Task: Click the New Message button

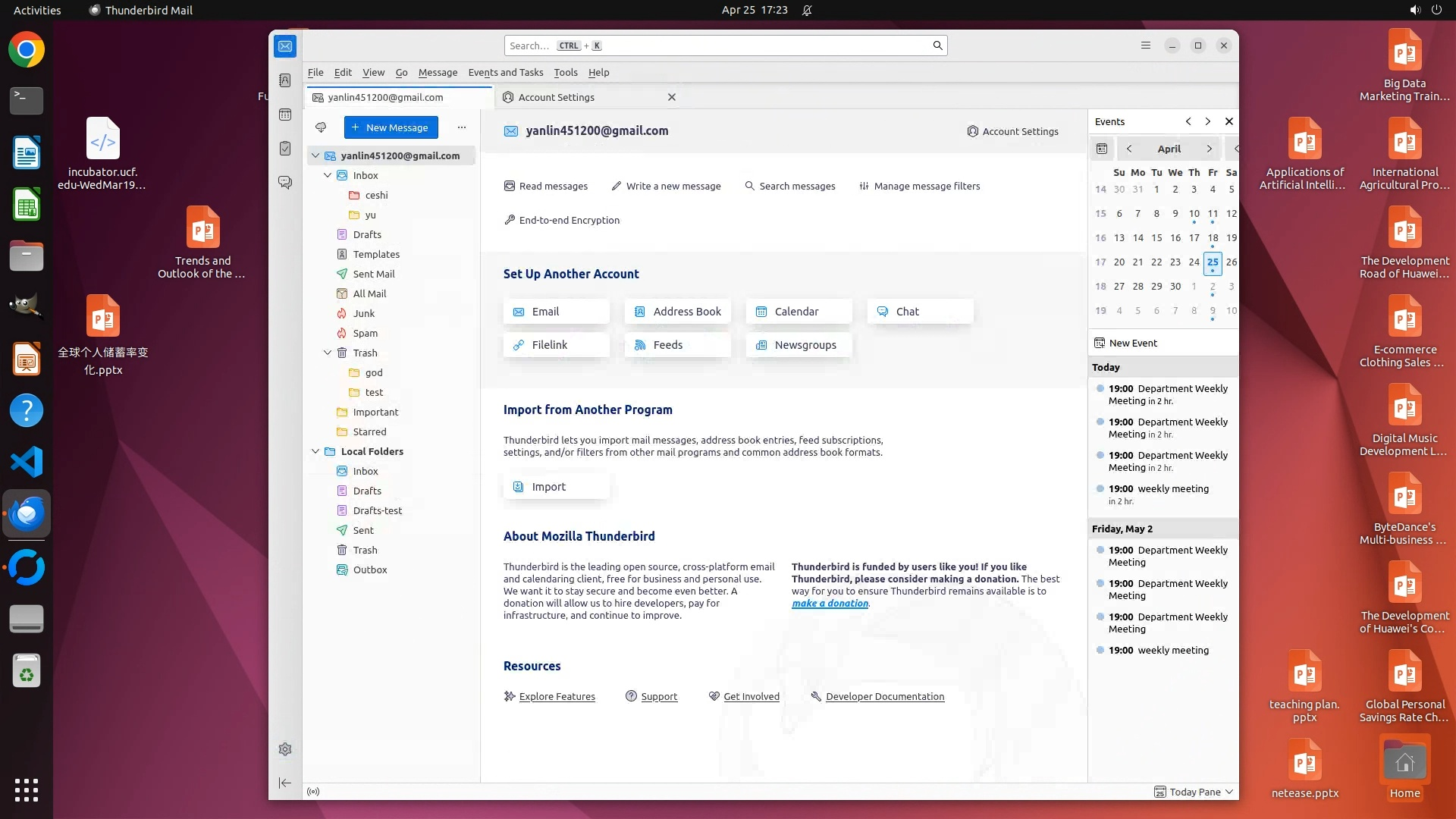Action: point(391,127)
